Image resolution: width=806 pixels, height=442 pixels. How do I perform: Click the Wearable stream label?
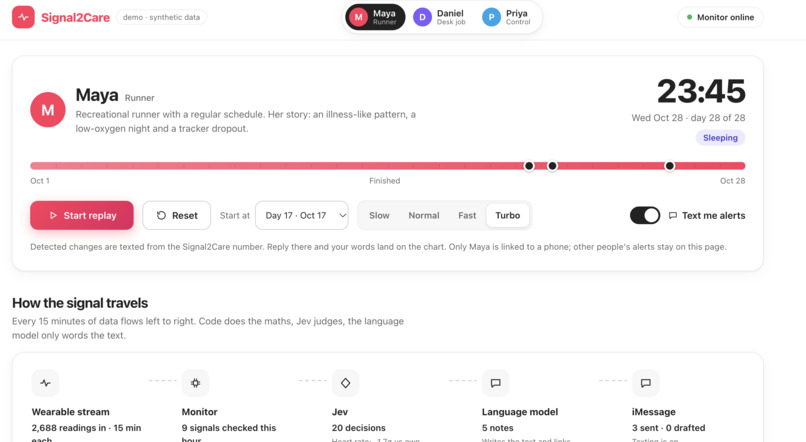coord(70,412)
